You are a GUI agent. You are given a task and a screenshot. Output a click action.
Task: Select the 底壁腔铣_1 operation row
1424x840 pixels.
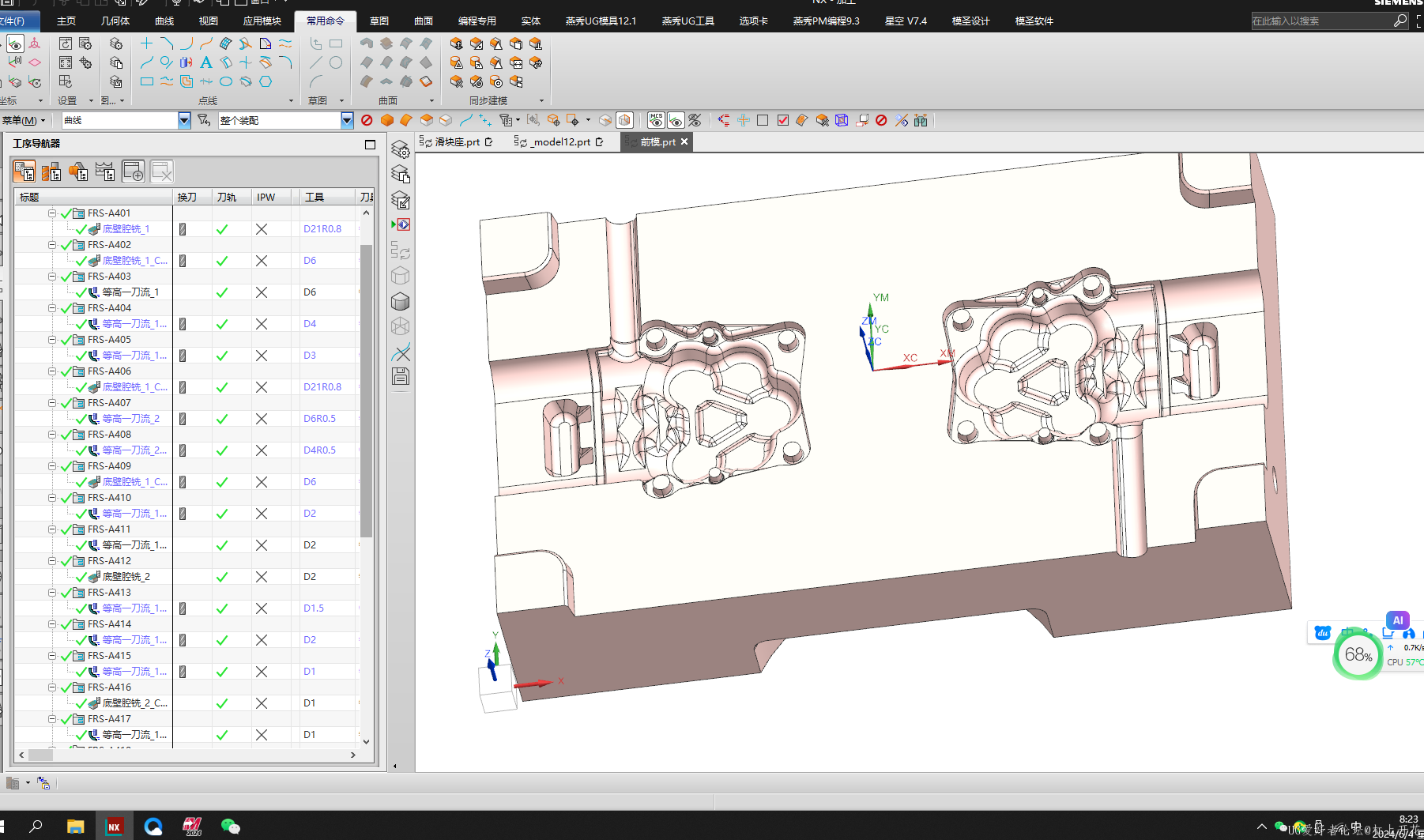pos(126,229)
